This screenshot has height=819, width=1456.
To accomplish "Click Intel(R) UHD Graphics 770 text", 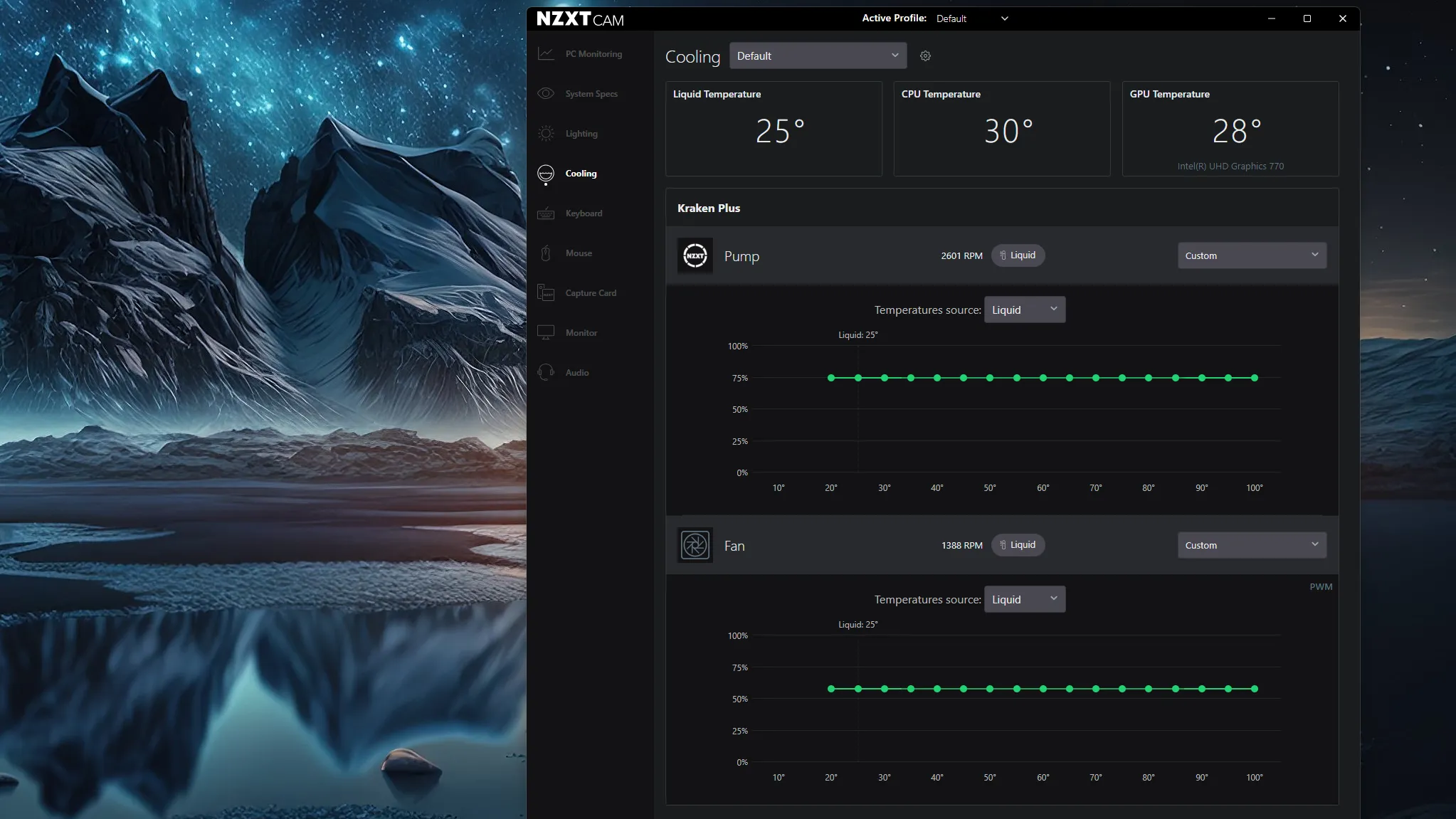I will 1230,167.
